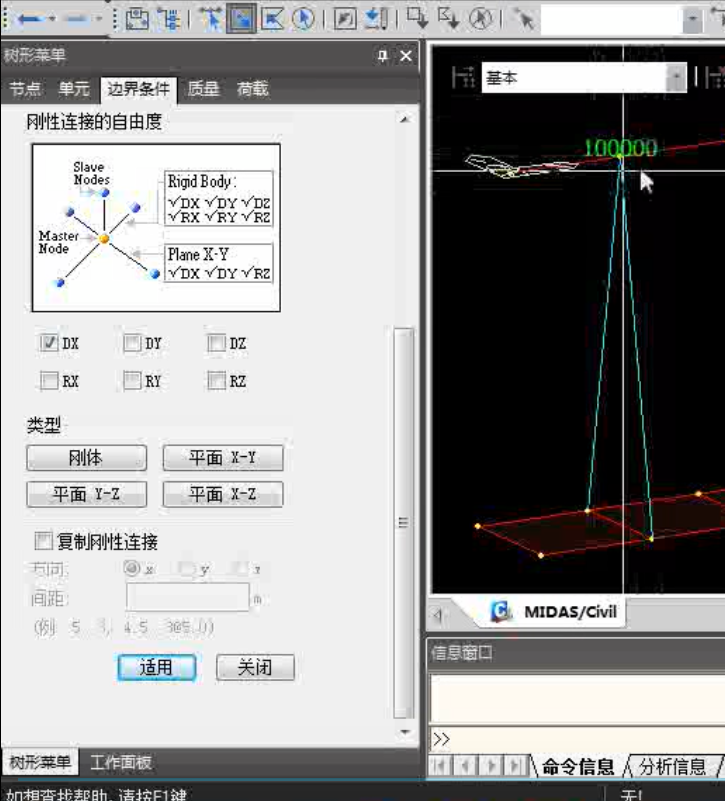The height and width of the screenshot is (801, 725).
Task: Click the 平面 X-Z type button
Action: point(223,494)
